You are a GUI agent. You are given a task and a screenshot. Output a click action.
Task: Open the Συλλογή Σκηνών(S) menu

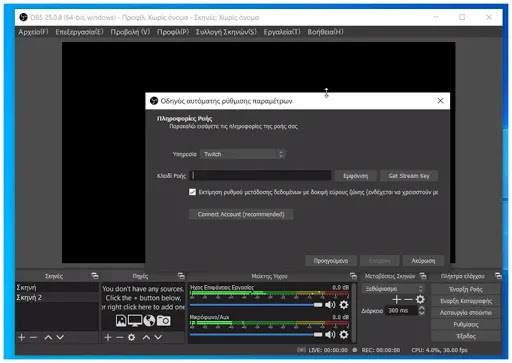[226, 32]
